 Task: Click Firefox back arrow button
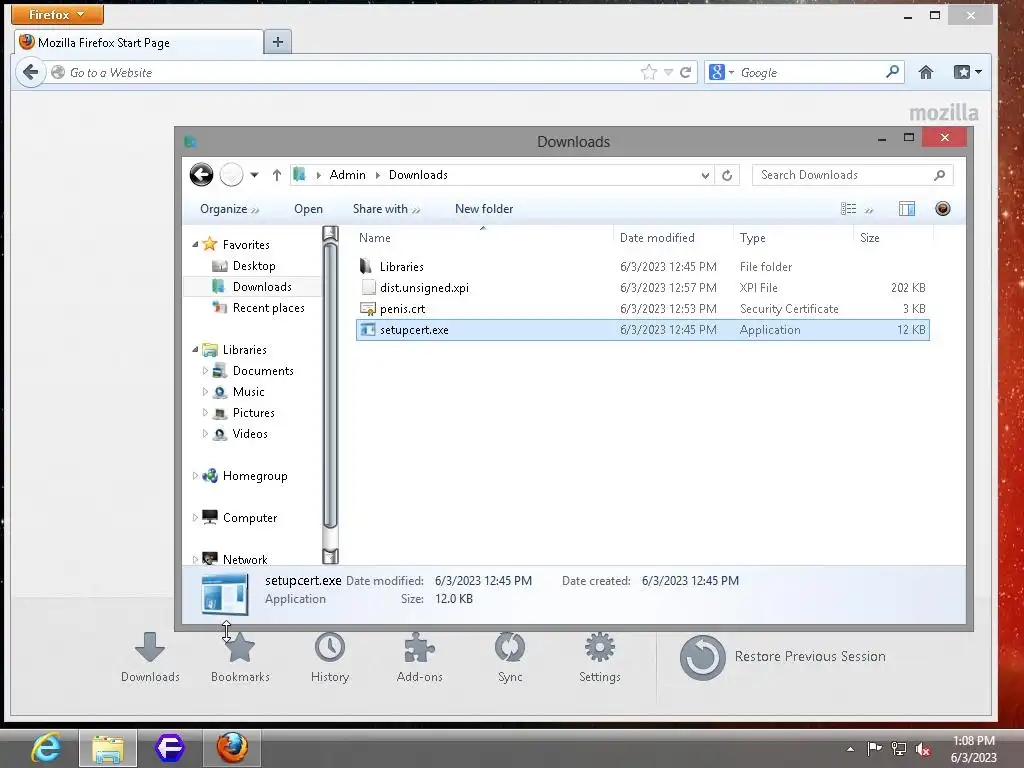[x=30, y=72]
